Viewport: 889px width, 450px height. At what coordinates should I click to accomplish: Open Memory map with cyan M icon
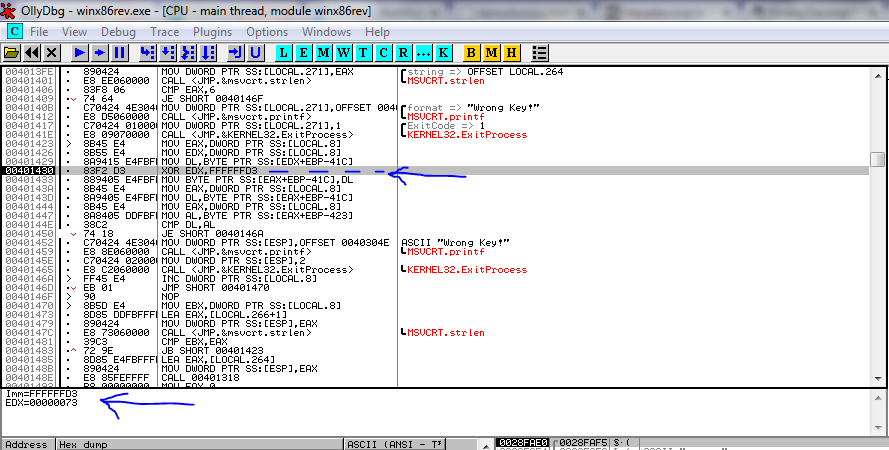pyautogui.click(x=324, y=53)
